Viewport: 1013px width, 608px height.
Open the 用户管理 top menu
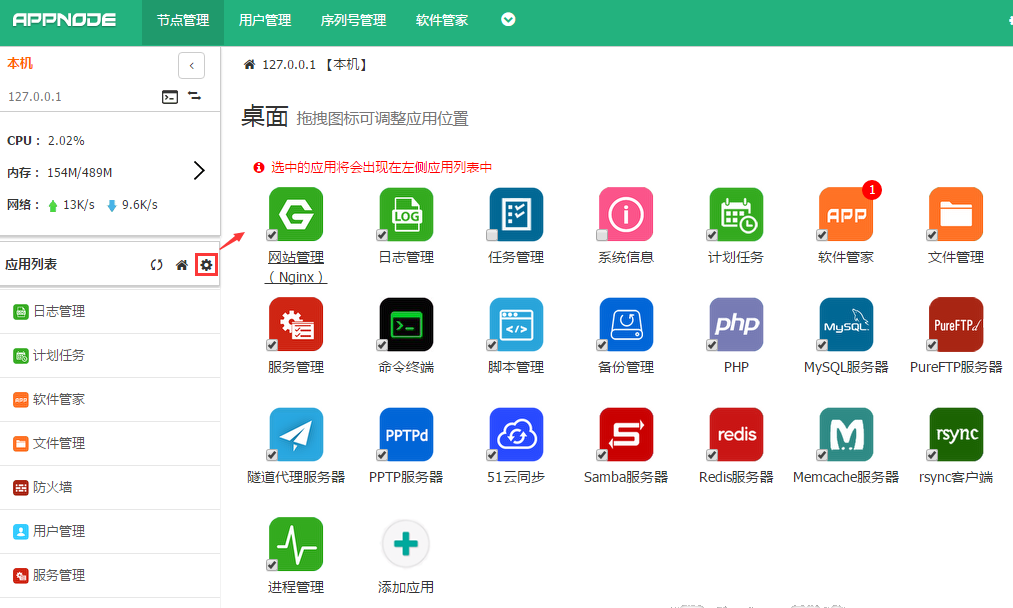265,21
